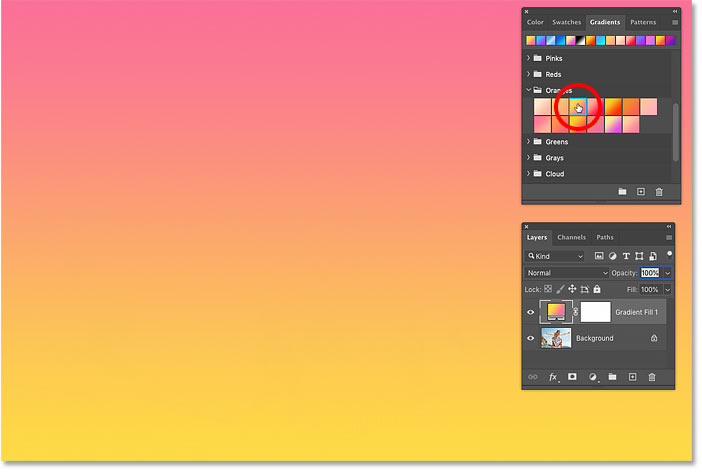Viewport: 702px width, 472px height.
Task: Create a new gradient with plus icon
Action: [641, 192]
